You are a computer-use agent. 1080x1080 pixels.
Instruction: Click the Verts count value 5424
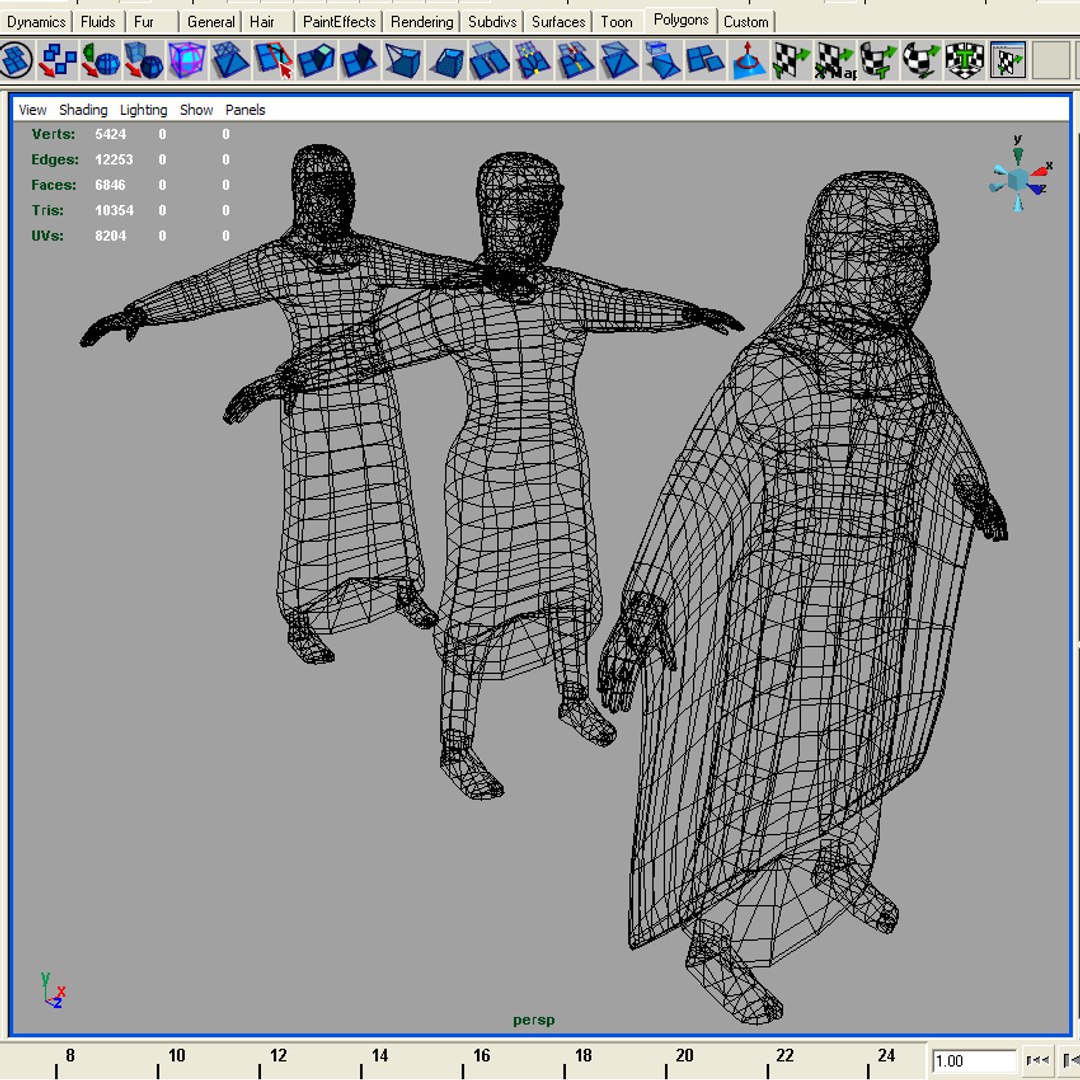click(x=111, y=134)
